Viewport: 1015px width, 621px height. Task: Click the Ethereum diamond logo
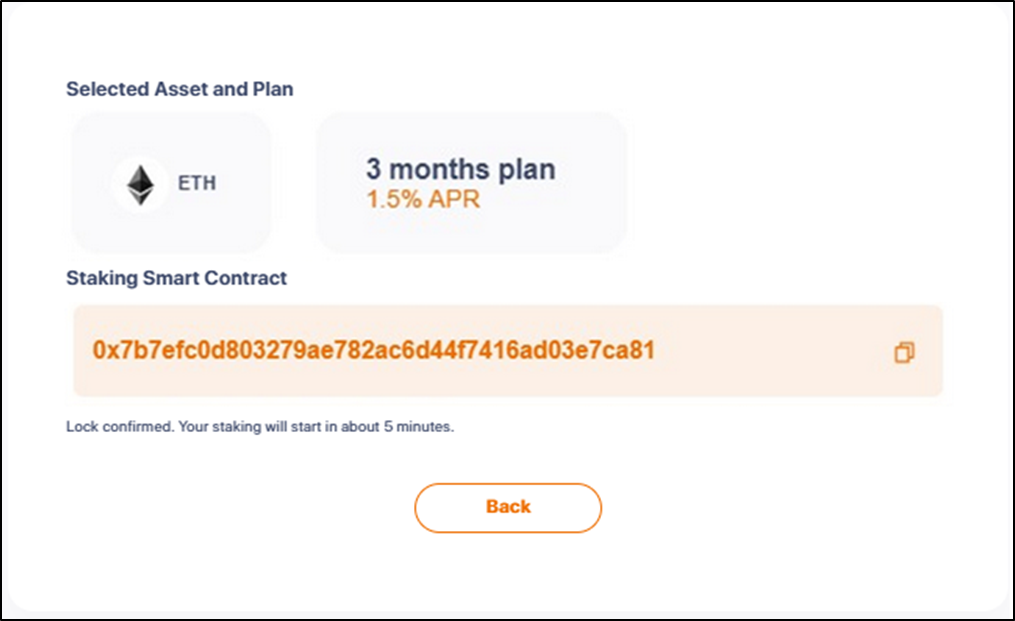coord(140,185)
